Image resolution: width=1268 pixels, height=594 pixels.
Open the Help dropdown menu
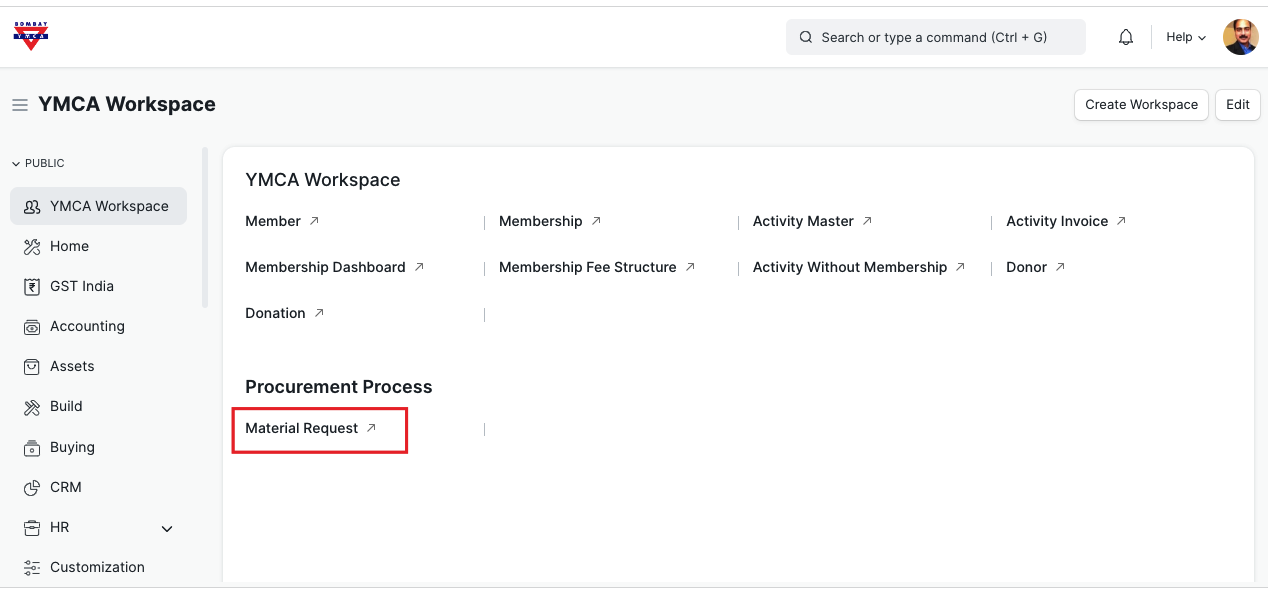pos(1186,37)
